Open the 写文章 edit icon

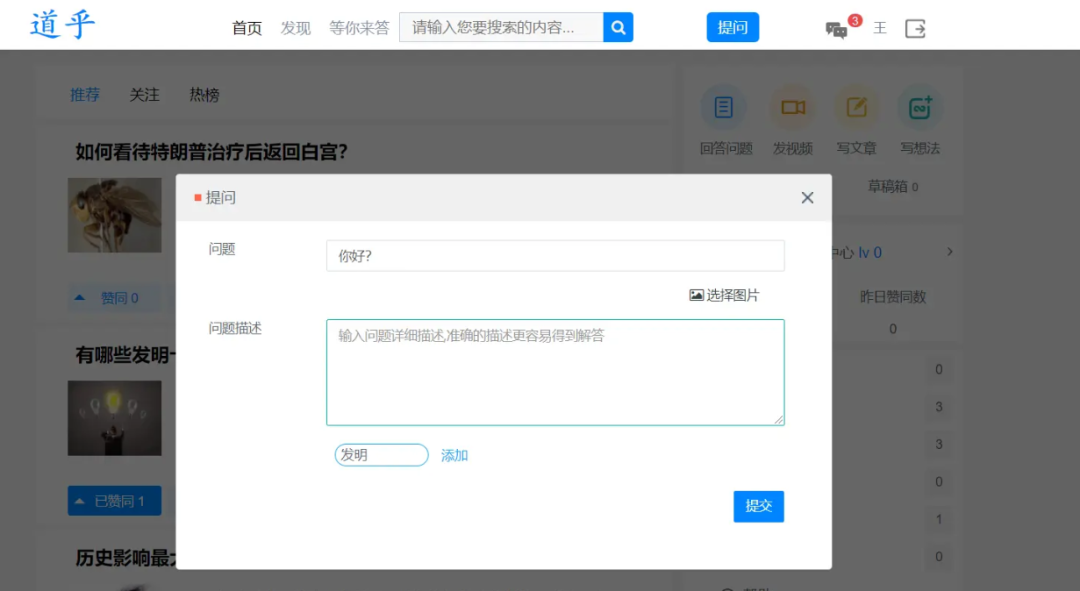pos(856,108)
